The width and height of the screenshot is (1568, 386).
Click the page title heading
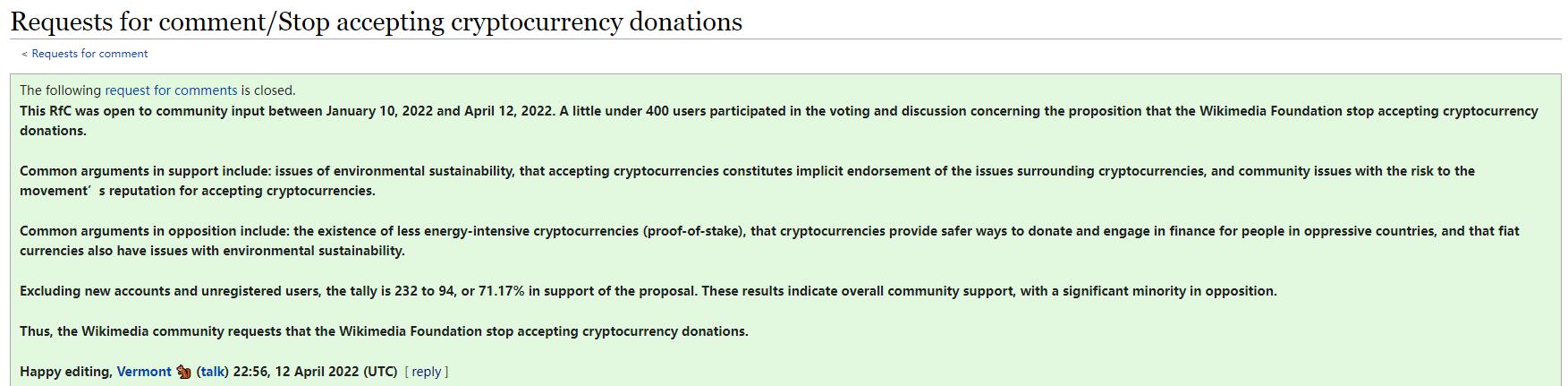click(377, 21)
